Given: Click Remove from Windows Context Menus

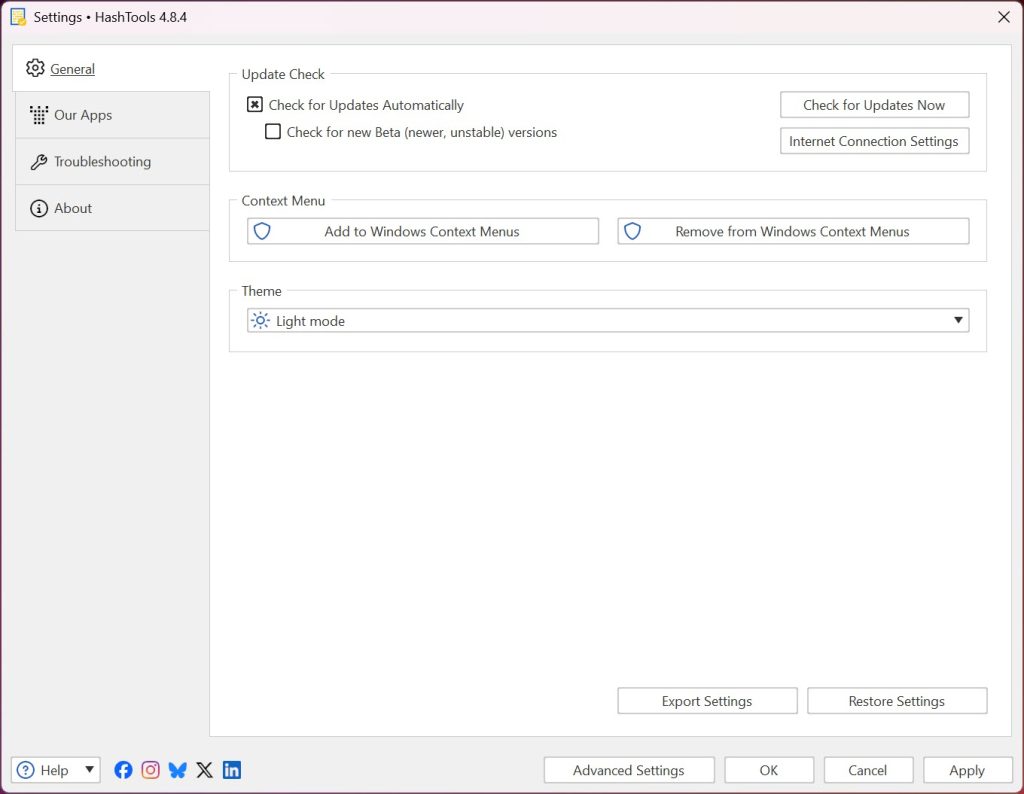Looking at the screenshot, I should coord(793,231).
